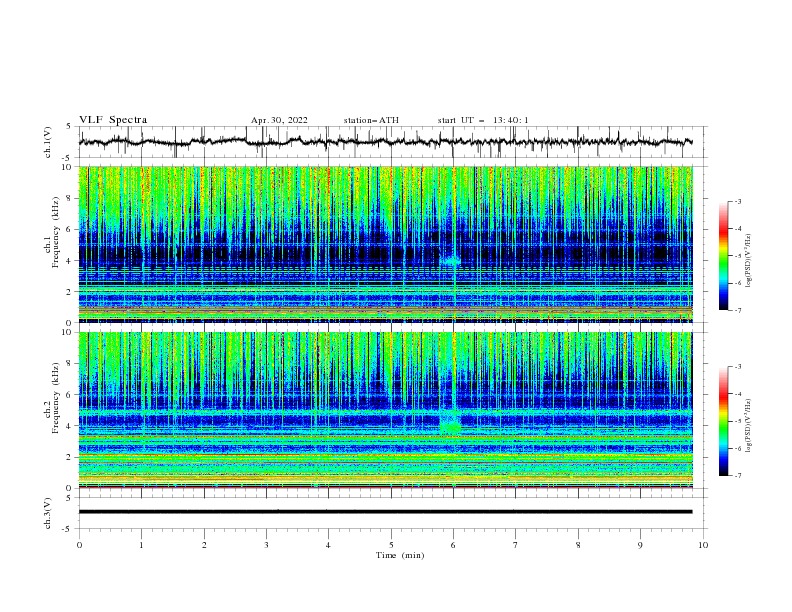This screenshot has height=612, width=792.
Task: Click the "7" minute tick on the time axis
Action: pos(516,545)
